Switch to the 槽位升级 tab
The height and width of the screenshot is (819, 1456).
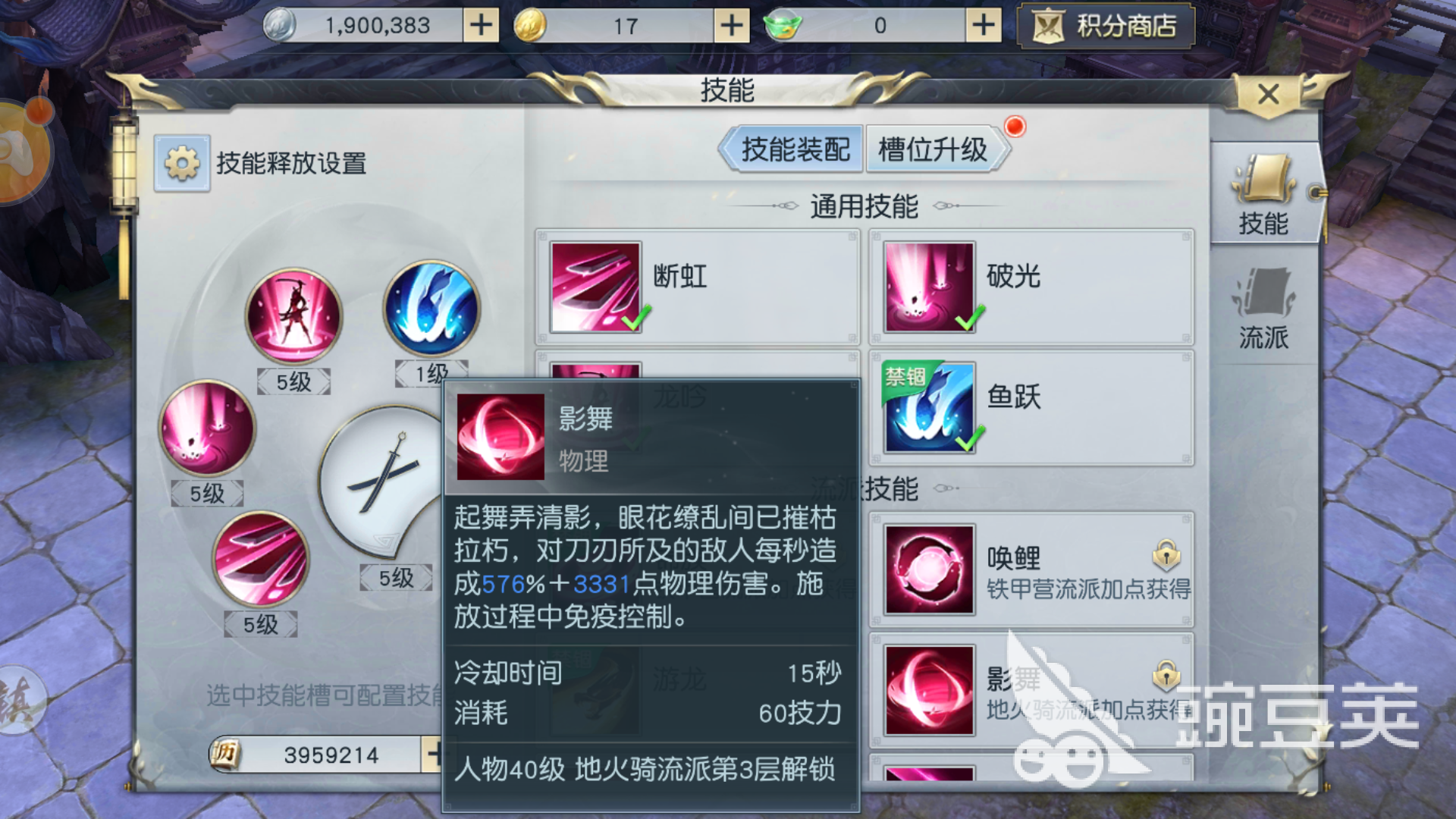tap(934, 149)
